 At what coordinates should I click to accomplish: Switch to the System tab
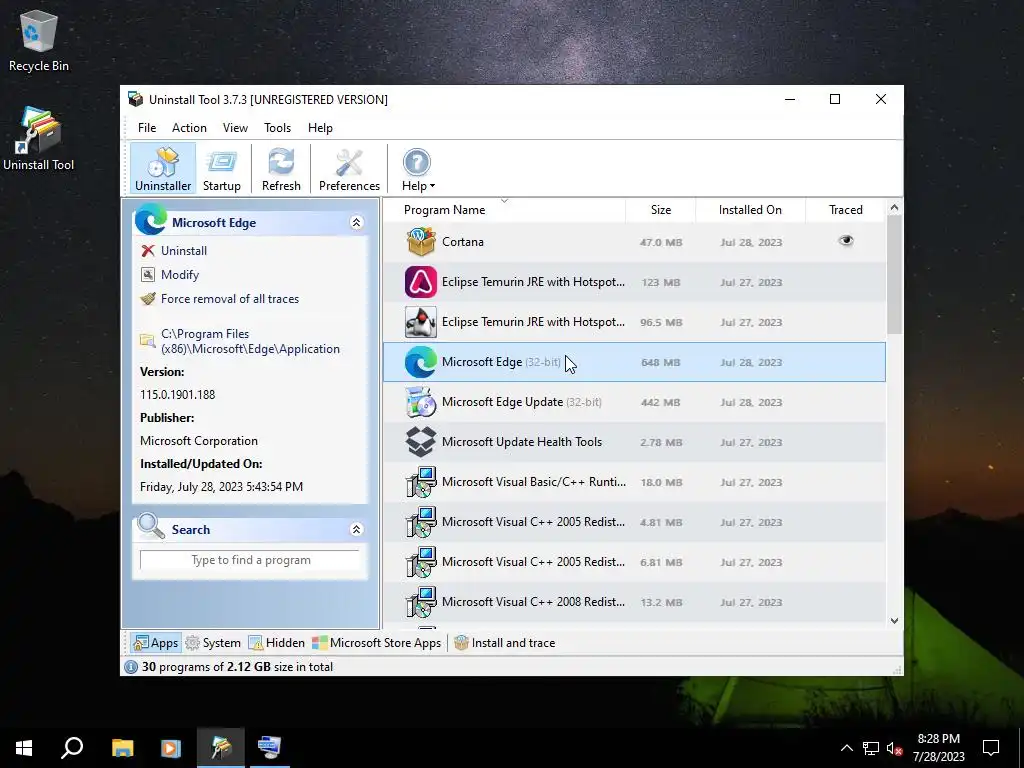coord(213,643)
